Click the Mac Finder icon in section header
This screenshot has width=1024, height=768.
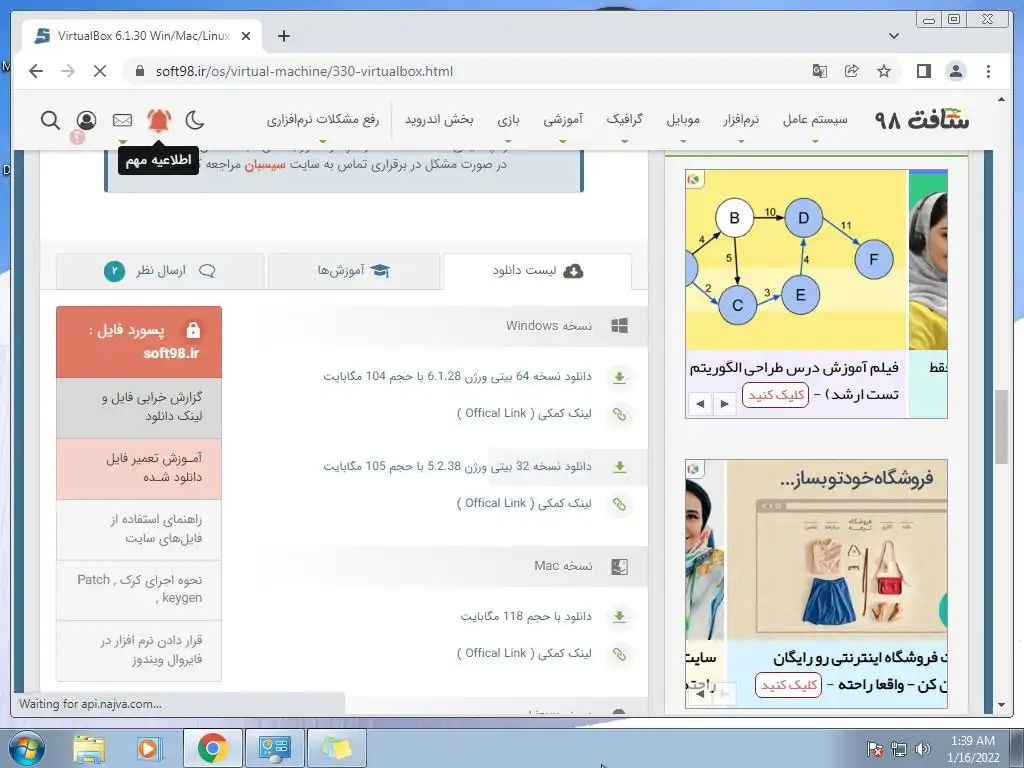tap(620, 567)
